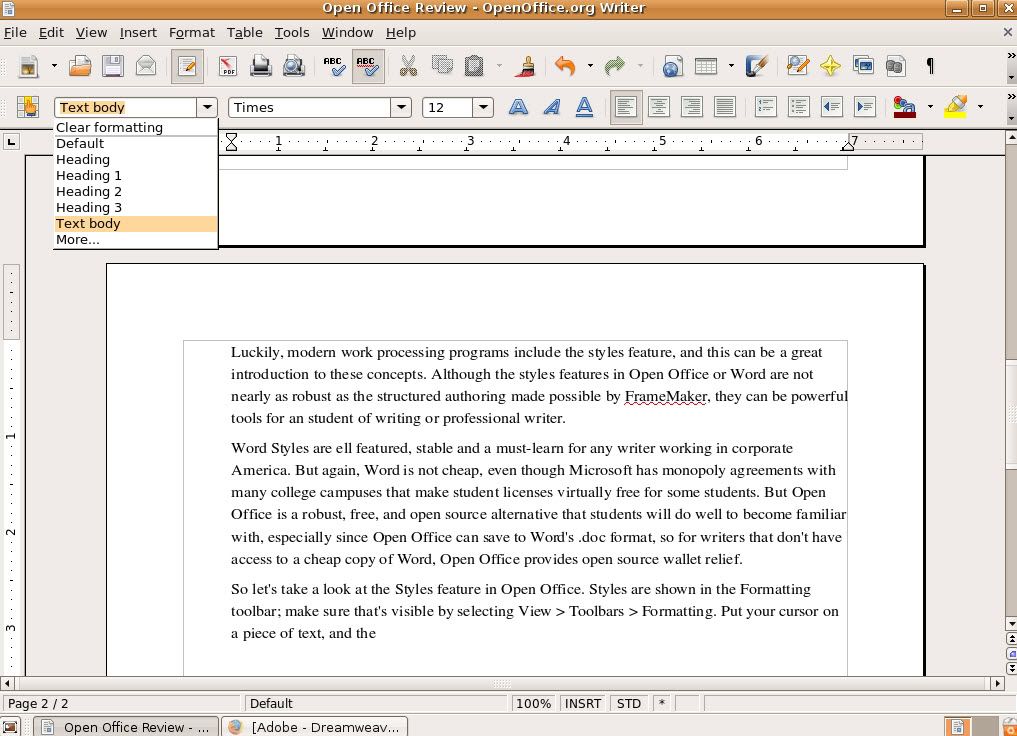Print the document using the printer icon

pyautogui.click(x=261, y=66)
